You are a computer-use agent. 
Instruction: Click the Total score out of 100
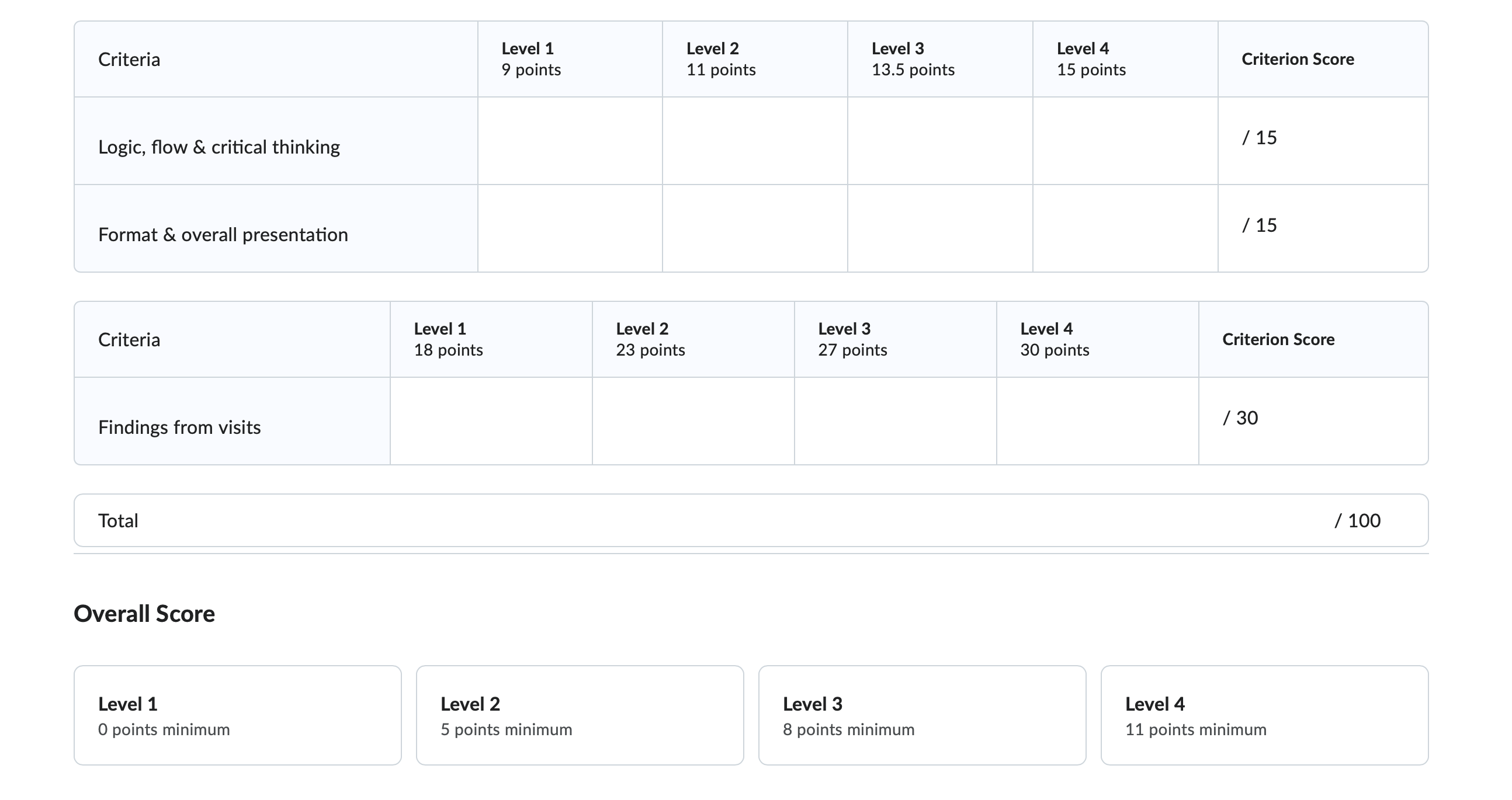(1358, 521)
